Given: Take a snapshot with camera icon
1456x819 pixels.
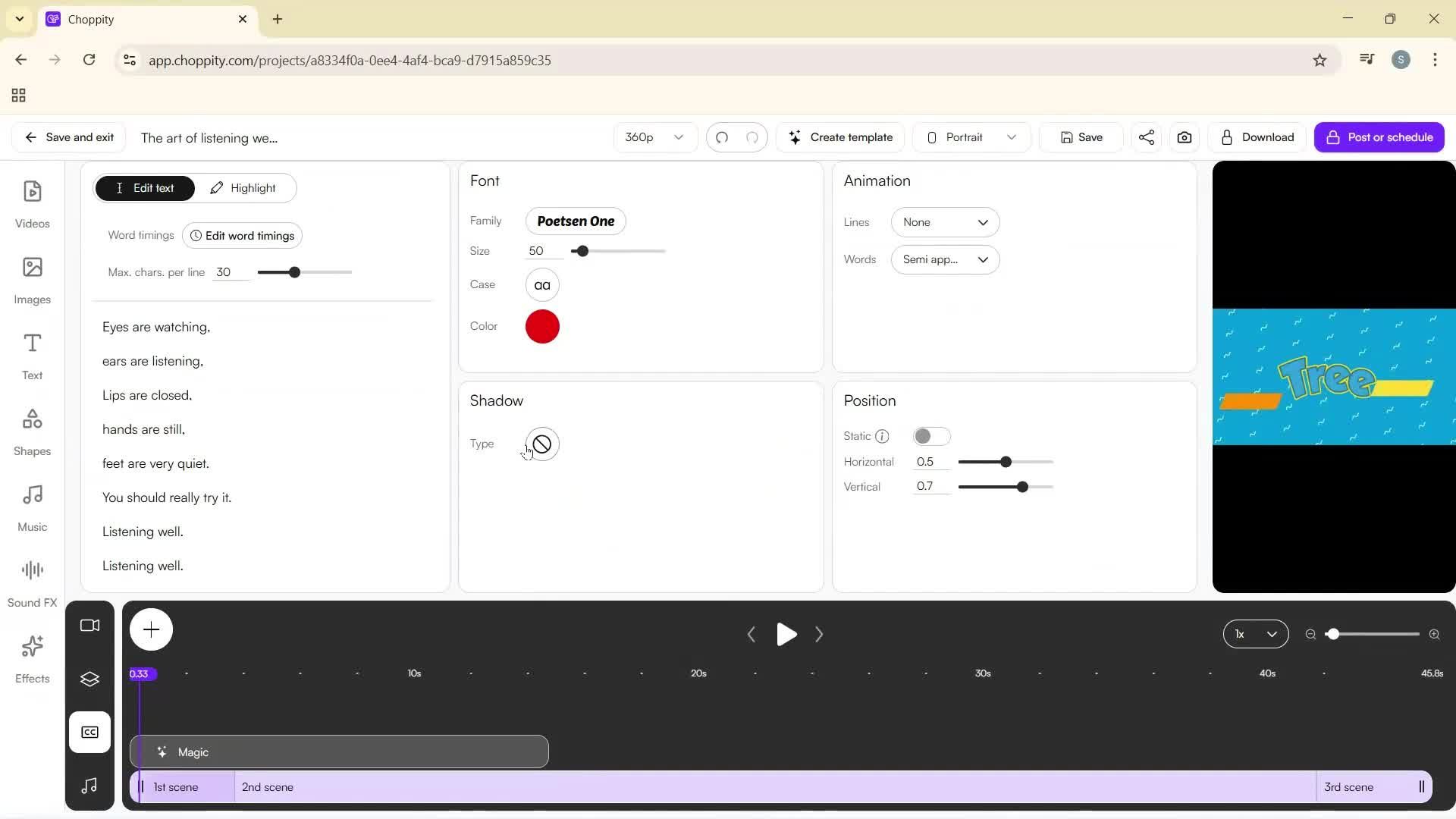Looking at the screenshot, I should click(x=1184, y=137).
